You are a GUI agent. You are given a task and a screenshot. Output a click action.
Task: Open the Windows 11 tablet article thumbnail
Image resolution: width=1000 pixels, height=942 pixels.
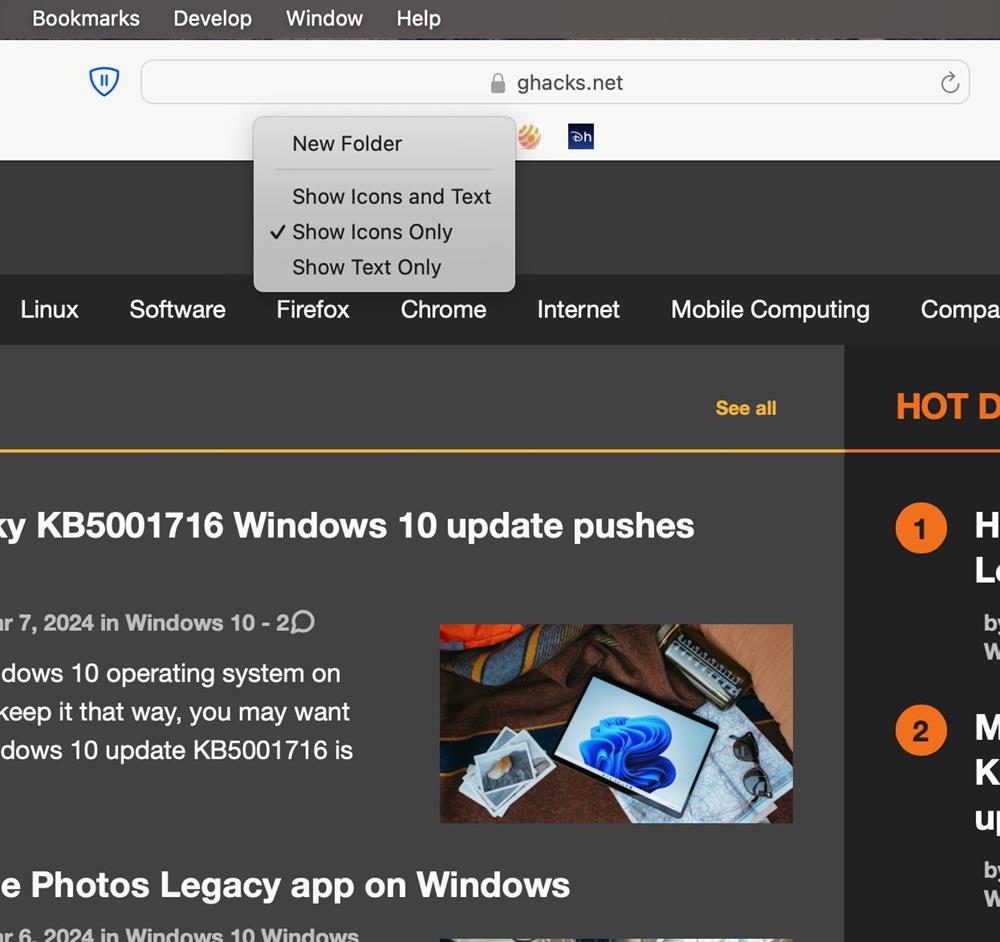[616, 723]
